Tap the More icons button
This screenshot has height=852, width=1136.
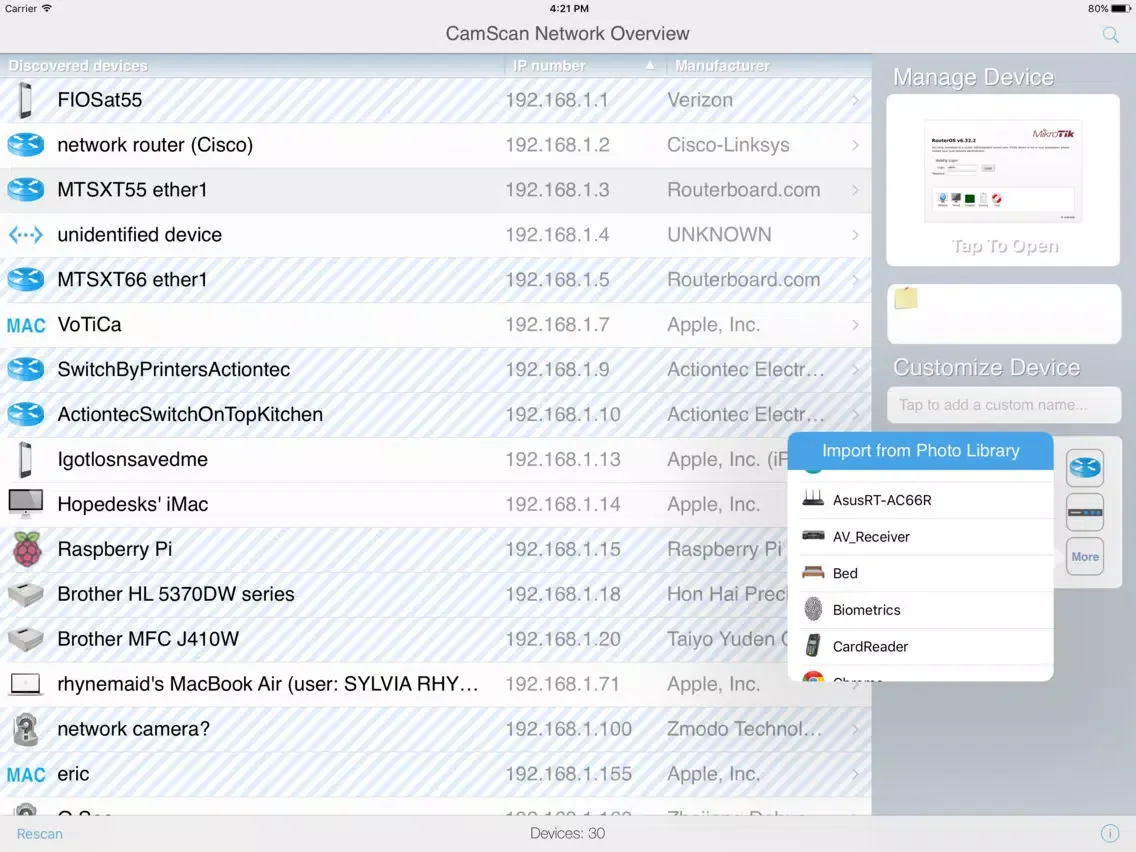(x=1085, y=556)
